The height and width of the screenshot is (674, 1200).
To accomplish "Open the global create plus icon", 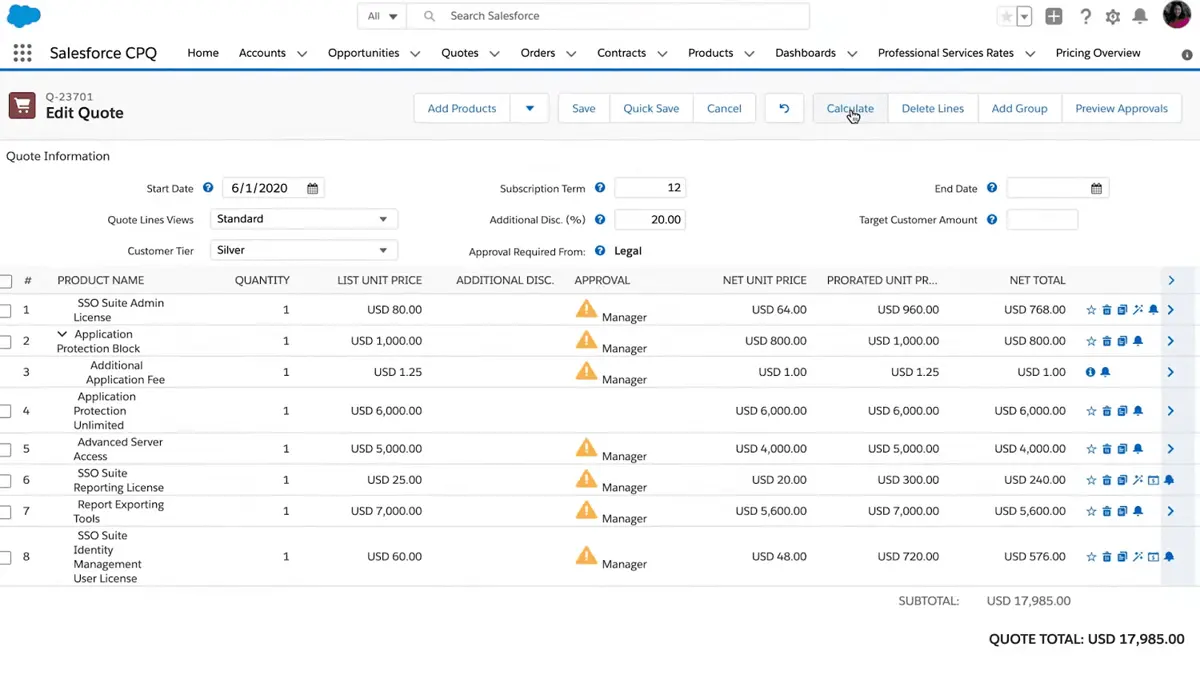I will point(1054,17).
